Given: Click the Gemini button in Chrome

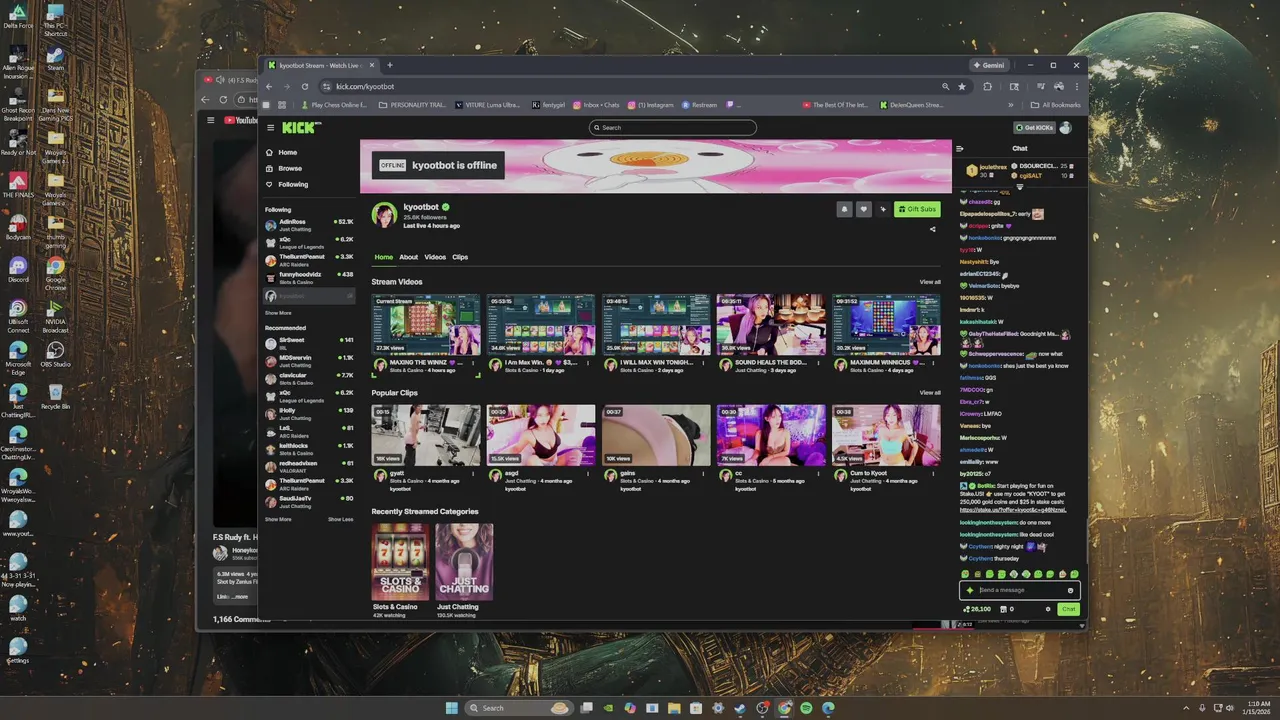Looking at the screenshot, I should tap(989, 65).
